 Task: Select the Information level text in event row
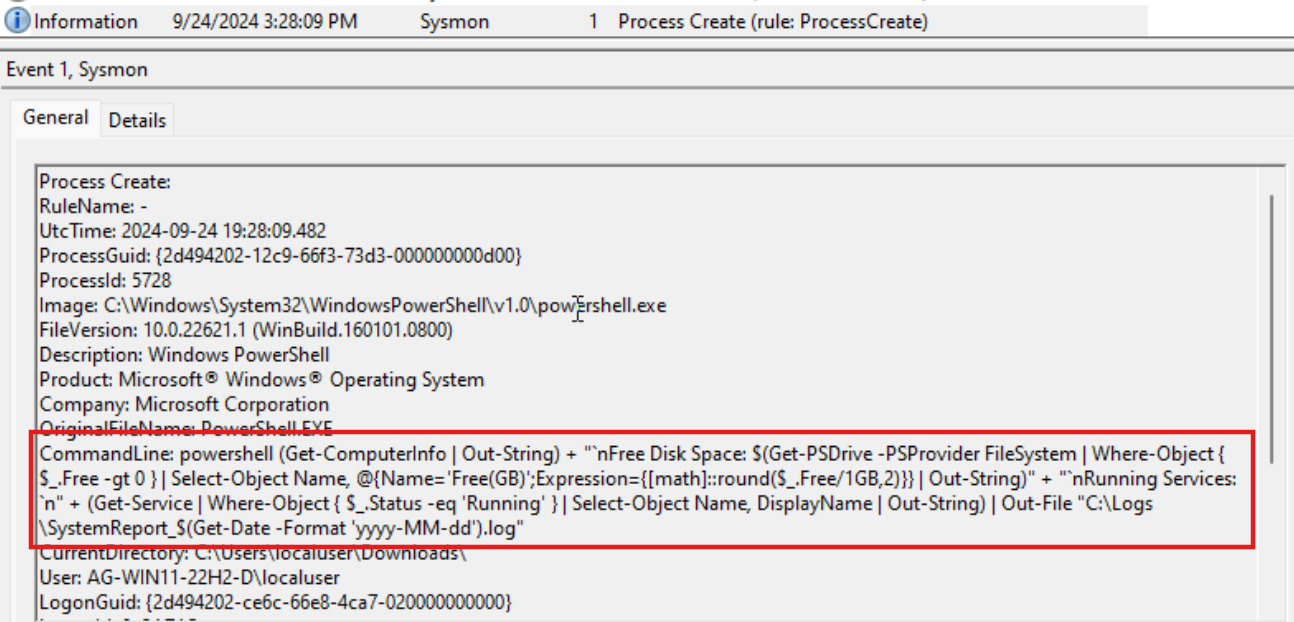pyautogui.click(x=86, y=21)
